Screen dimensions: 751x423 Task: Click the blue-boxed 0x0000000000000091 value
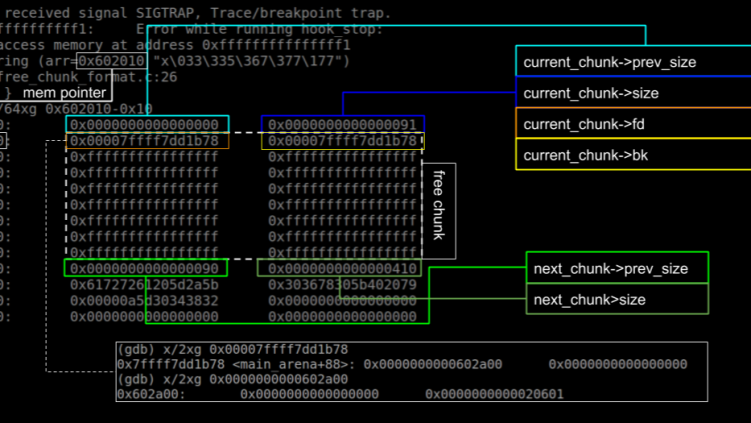point(343,125)
